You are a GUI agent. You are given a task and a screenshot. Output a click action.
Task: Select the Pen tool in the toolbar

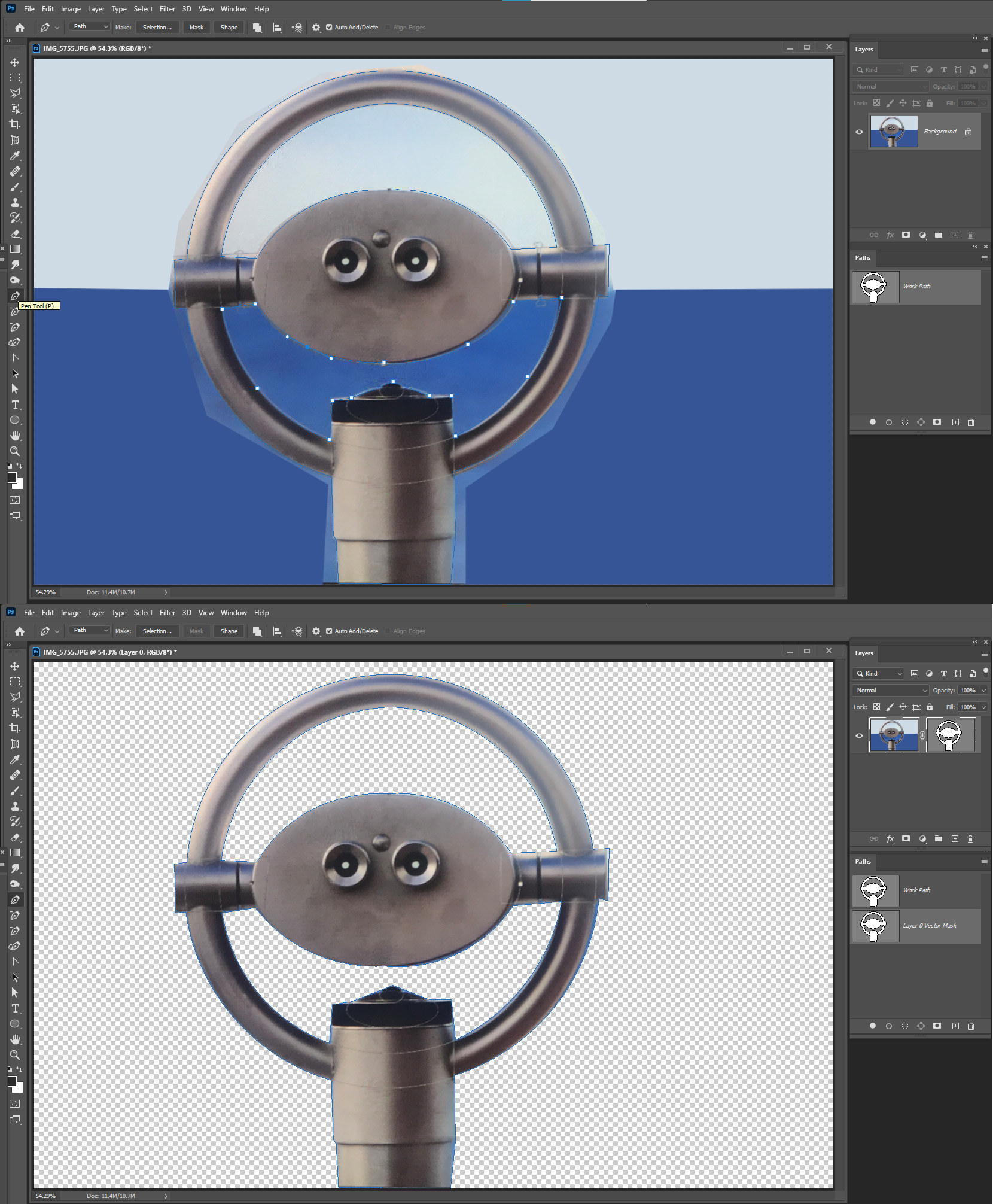[x=16, y=295]
